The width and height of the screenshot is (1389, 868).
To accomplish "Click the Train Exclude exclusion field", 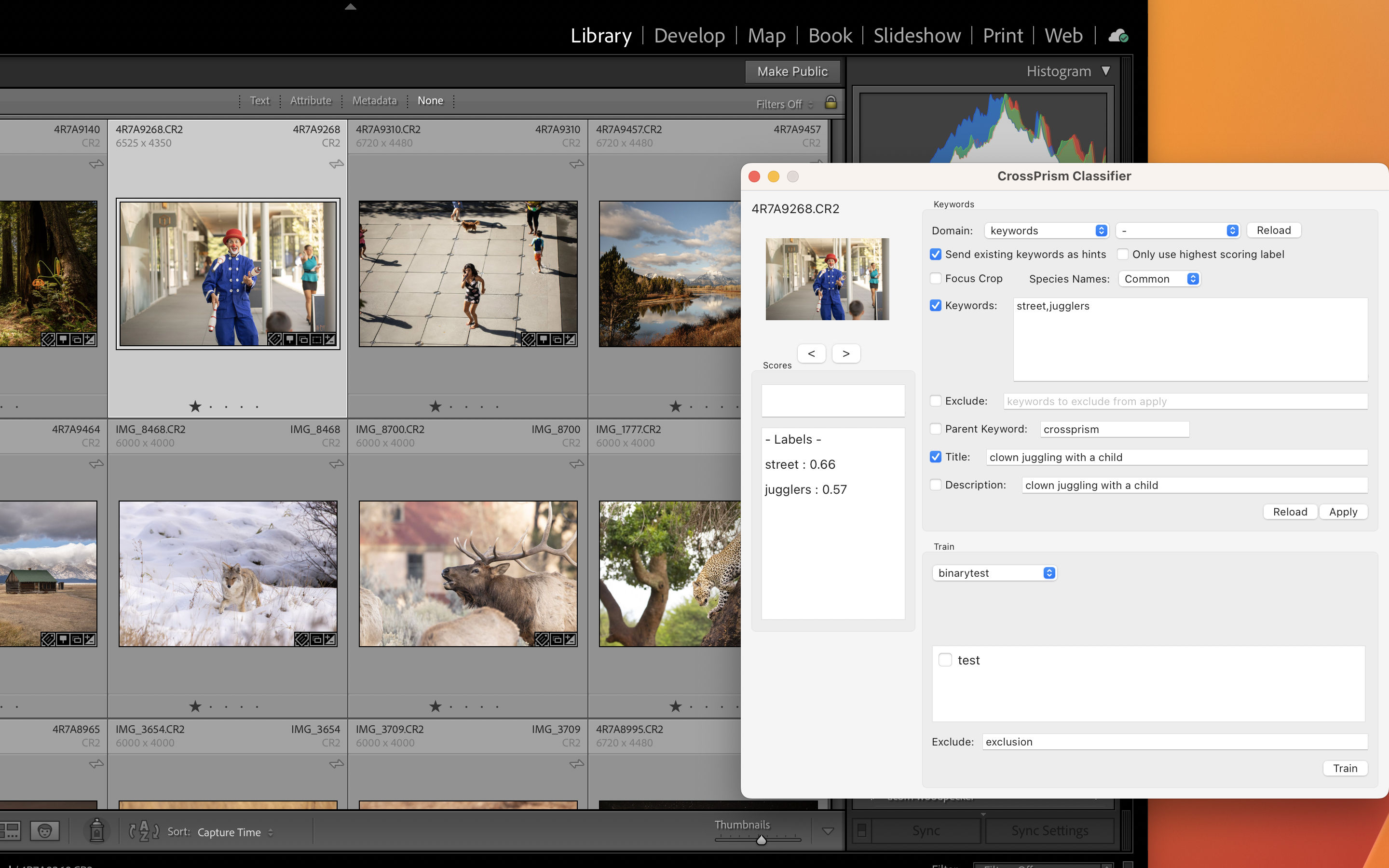I will 1174,742.
